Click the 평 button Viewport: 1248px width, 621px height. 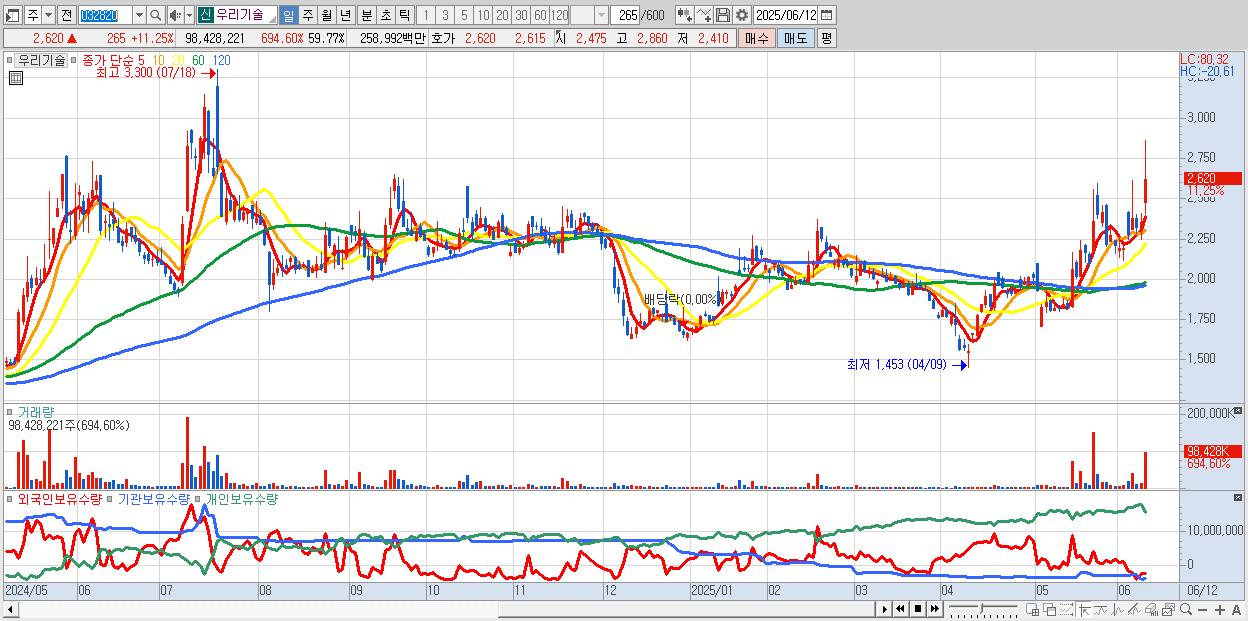(826, 38)
